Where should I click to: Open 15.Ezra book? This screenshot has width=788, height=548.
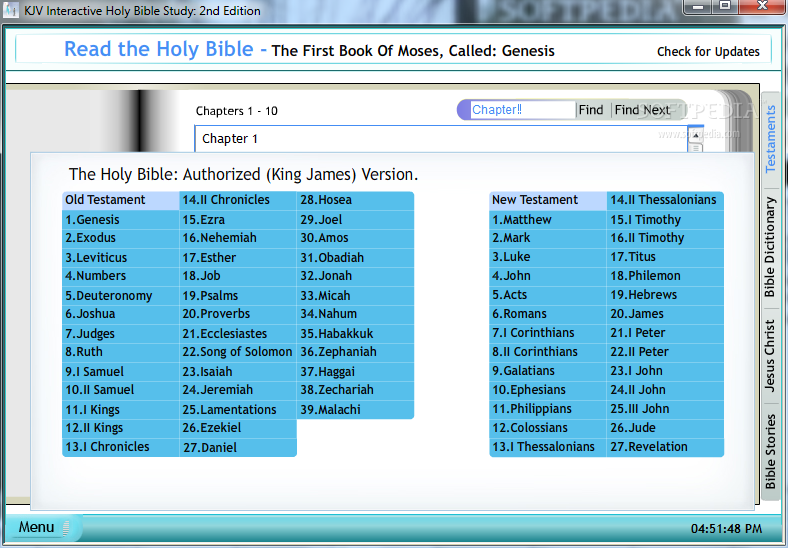[238, 220]
